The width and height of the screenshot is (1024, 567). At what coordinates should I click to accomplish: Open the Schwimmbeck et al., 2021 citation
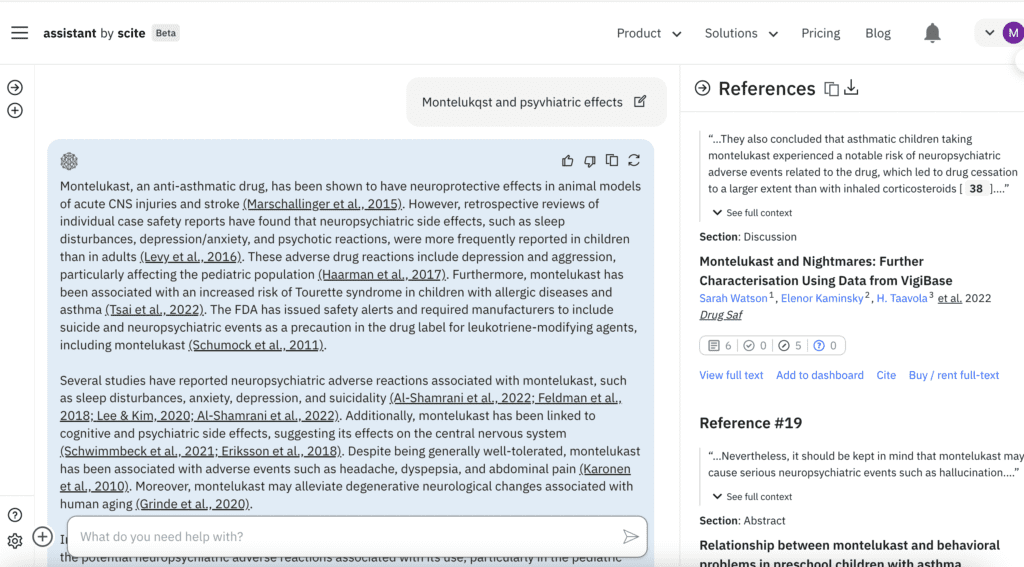coord(138,451)
